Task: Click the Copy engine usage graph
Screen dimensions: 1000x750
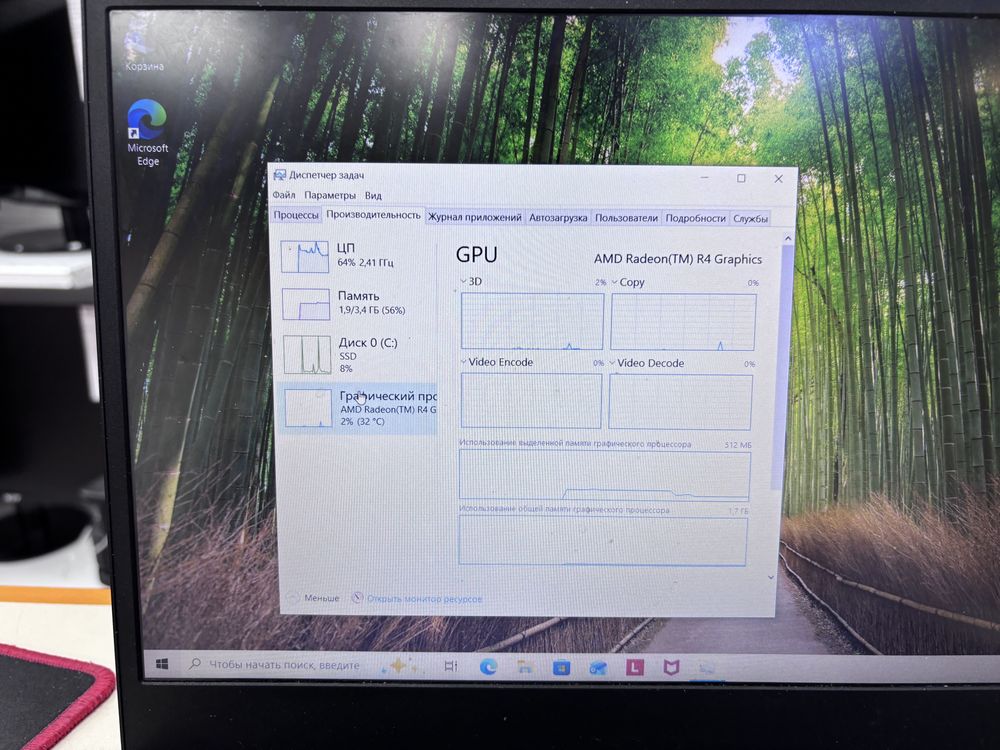Action: pyautogui.click(x=683, y=322)
